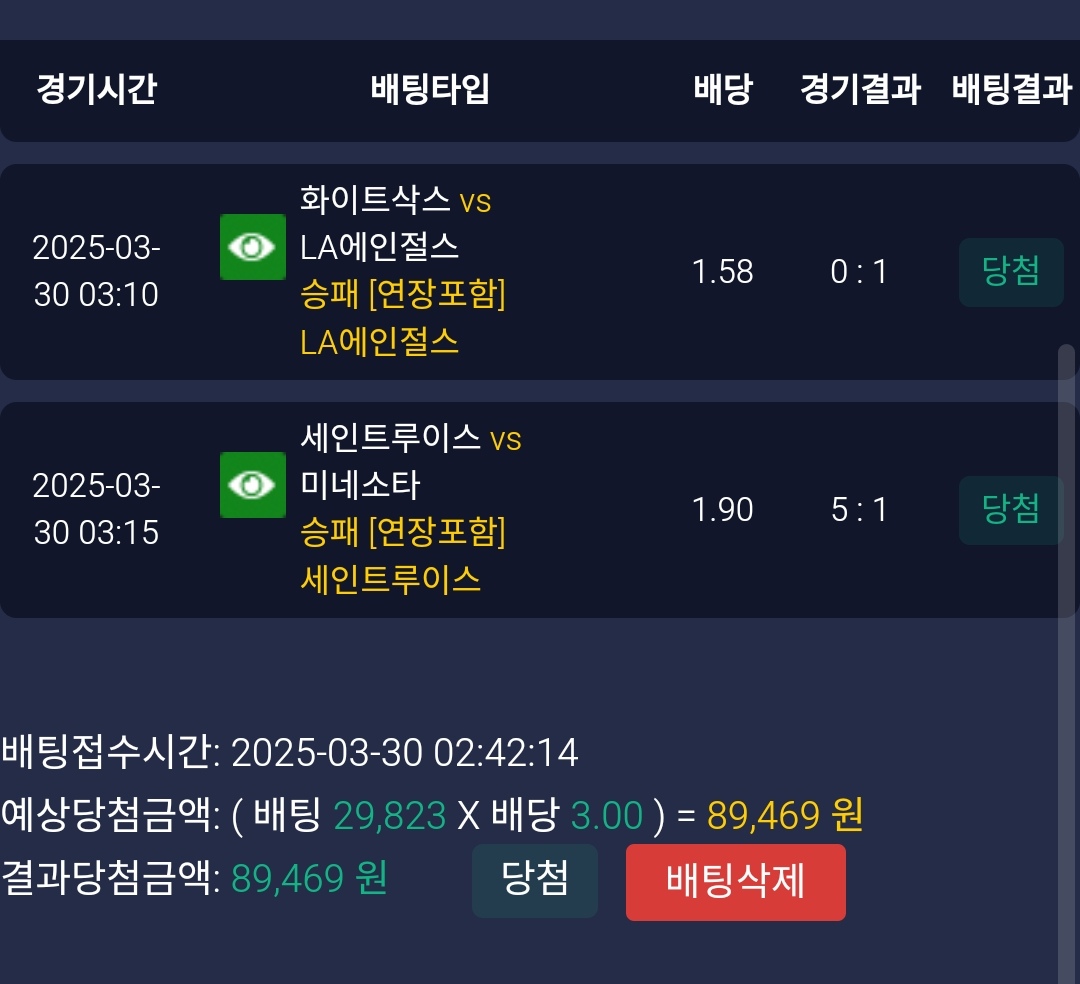This screenshot has width=1080, height=984.
Task: Toggle the eye icon beside 세인트루이스 vs 미네소타
Action: pos(252,485)
